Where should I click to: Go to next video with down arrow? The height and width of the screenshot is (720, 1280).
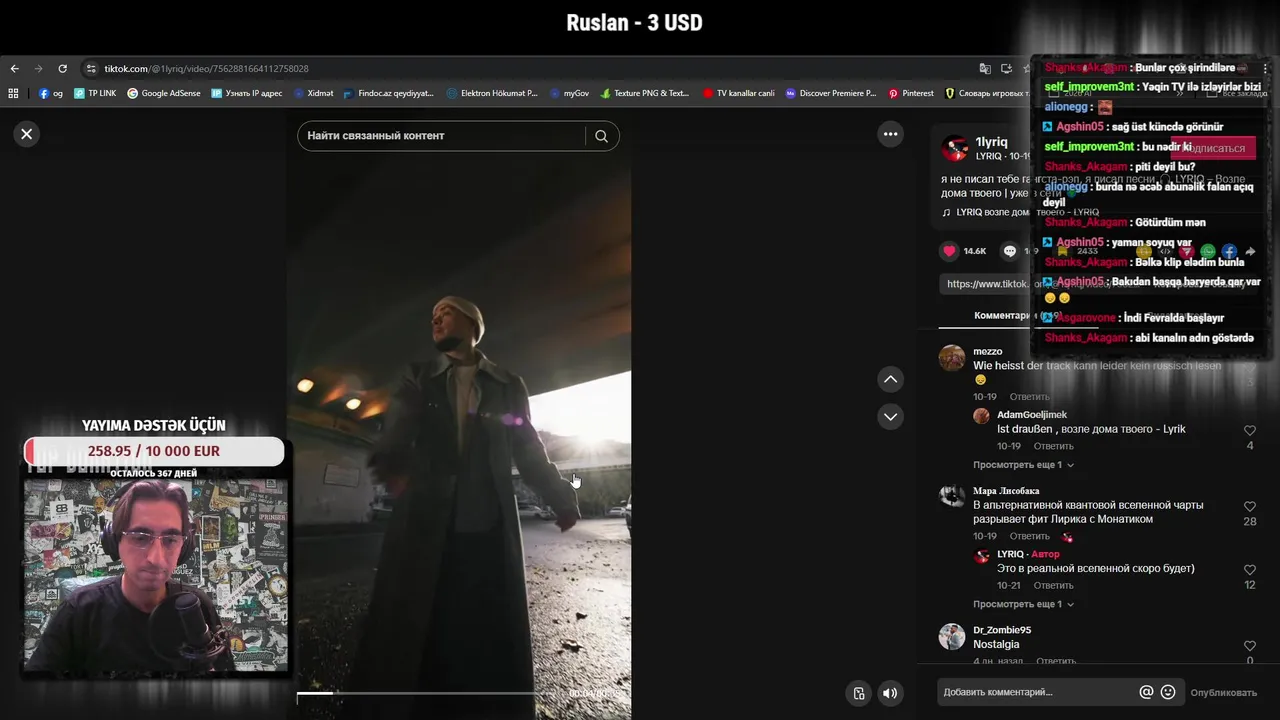click(x=890, y=416)
